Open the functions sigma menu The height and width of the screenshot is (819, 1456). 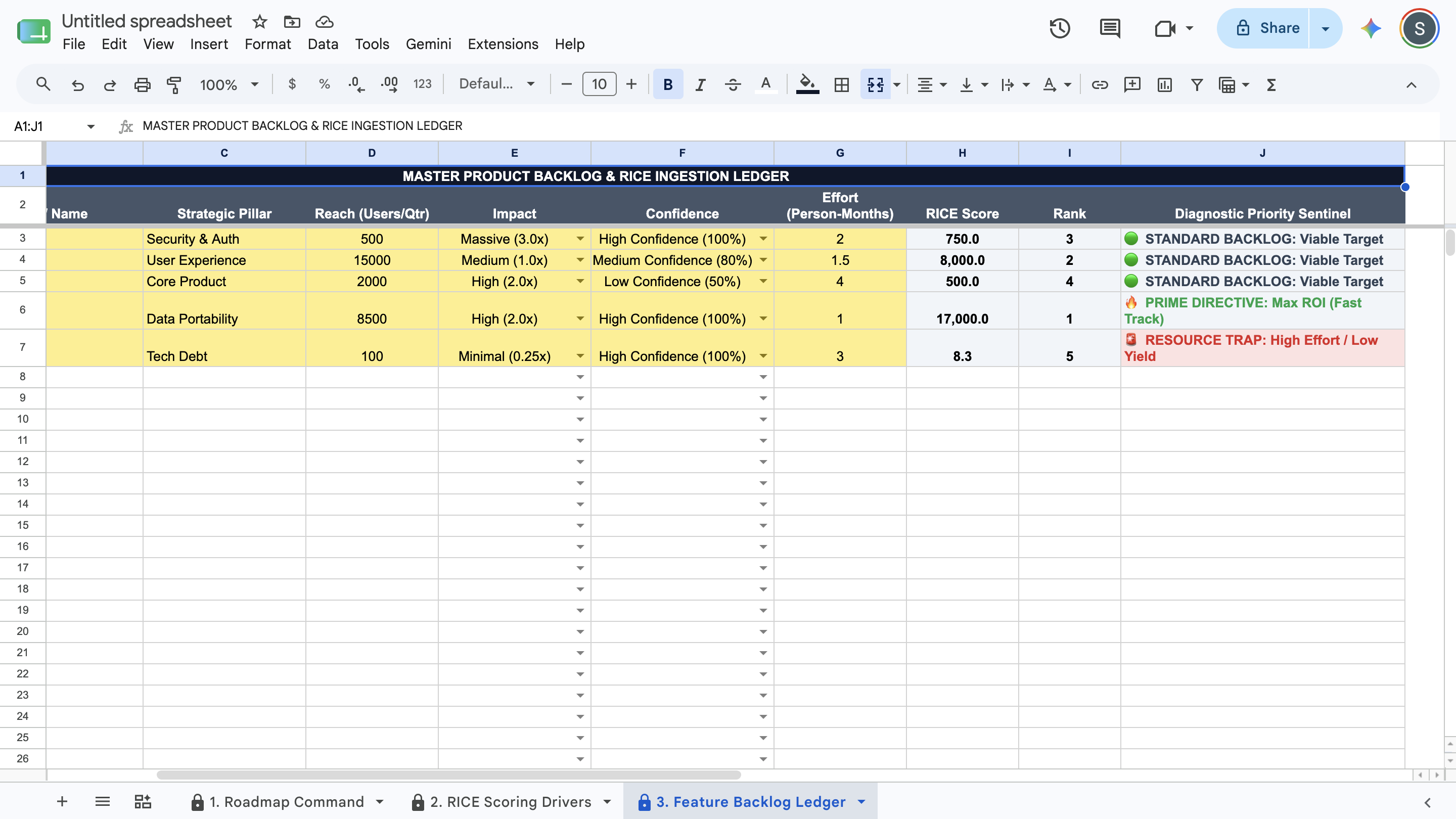[x=1271, y=85]
